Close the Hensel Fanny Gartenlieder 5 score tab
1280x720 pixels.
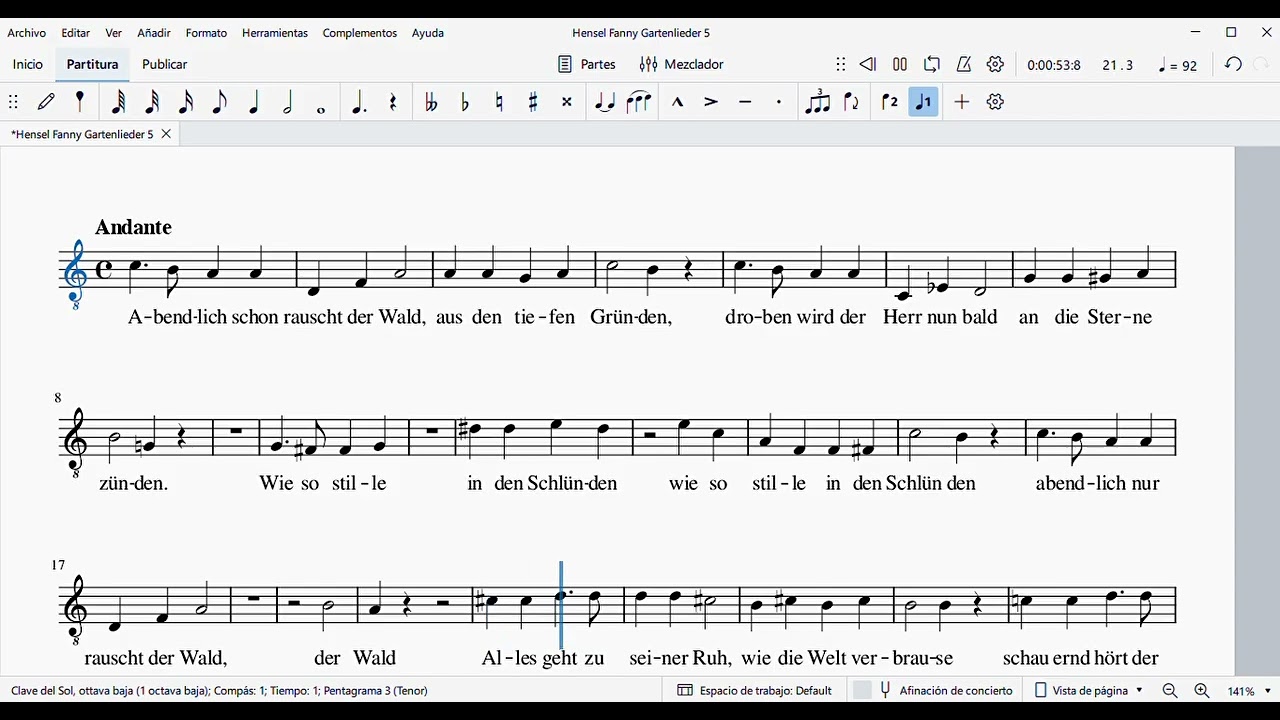166,133
